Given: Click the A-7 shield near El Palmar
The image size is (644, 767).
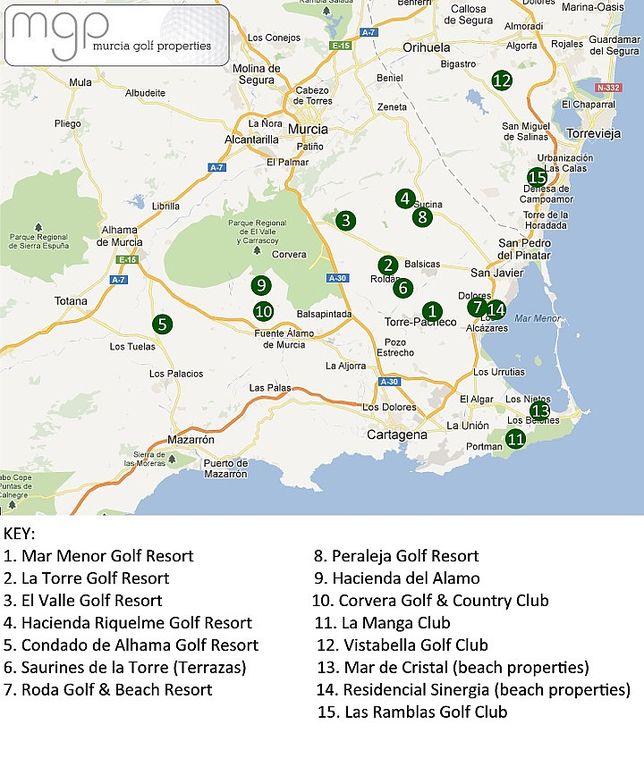Looking at the screenshot, I should (x=217, y=167).
